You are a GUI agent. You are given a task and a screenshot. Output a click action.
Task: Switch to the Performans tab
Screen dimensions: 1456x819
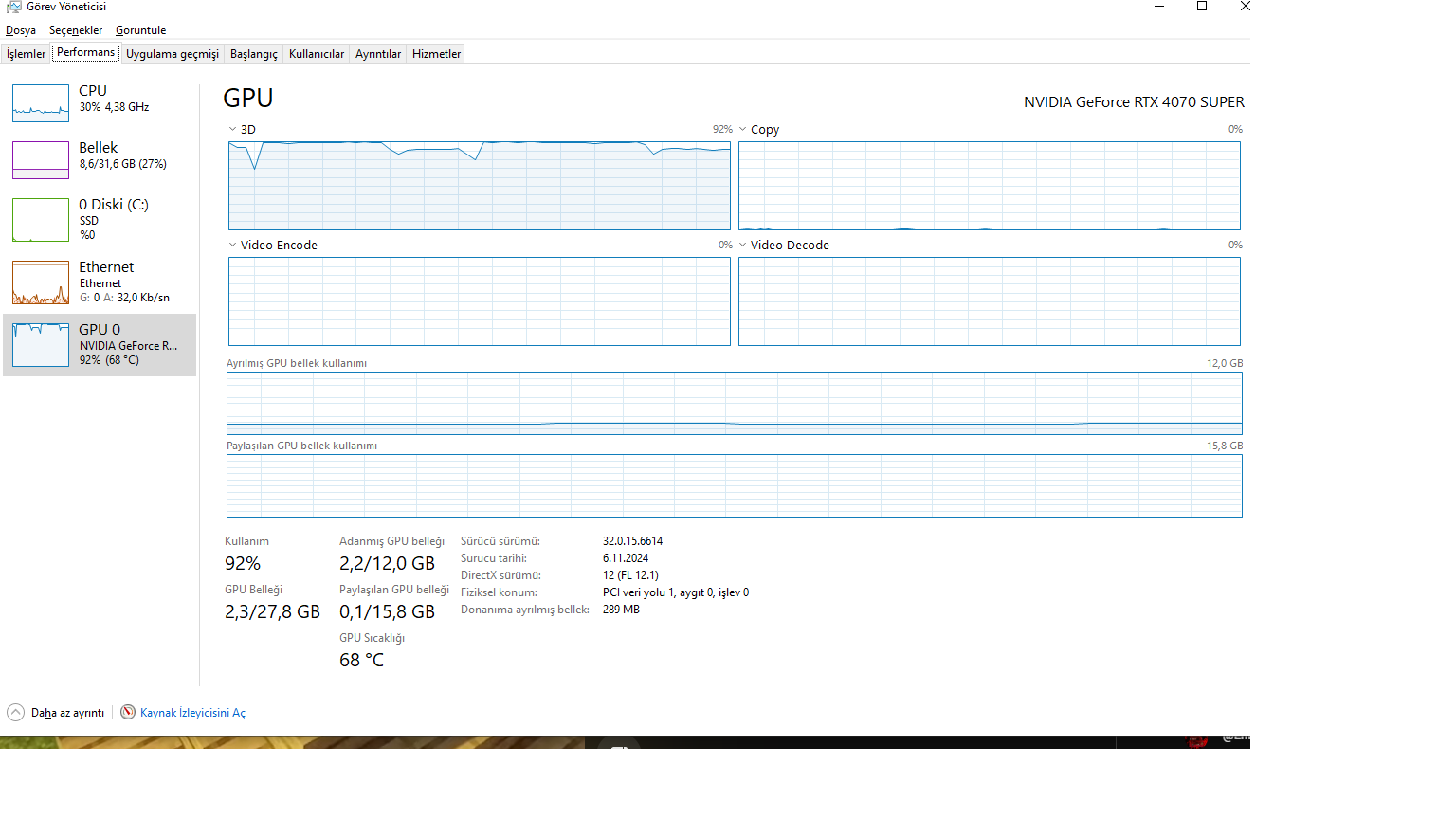point(85,52)
